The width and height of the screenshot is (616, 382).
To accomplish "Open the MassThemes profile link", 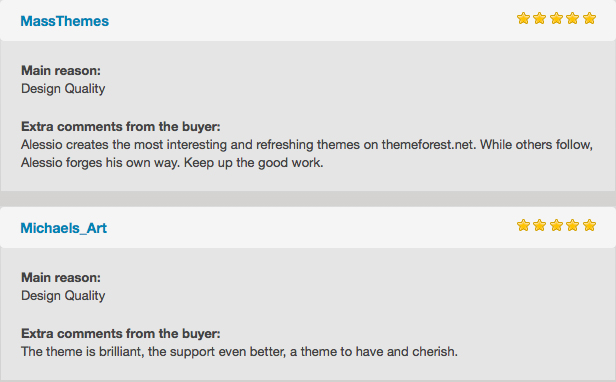I will [64, 21].
